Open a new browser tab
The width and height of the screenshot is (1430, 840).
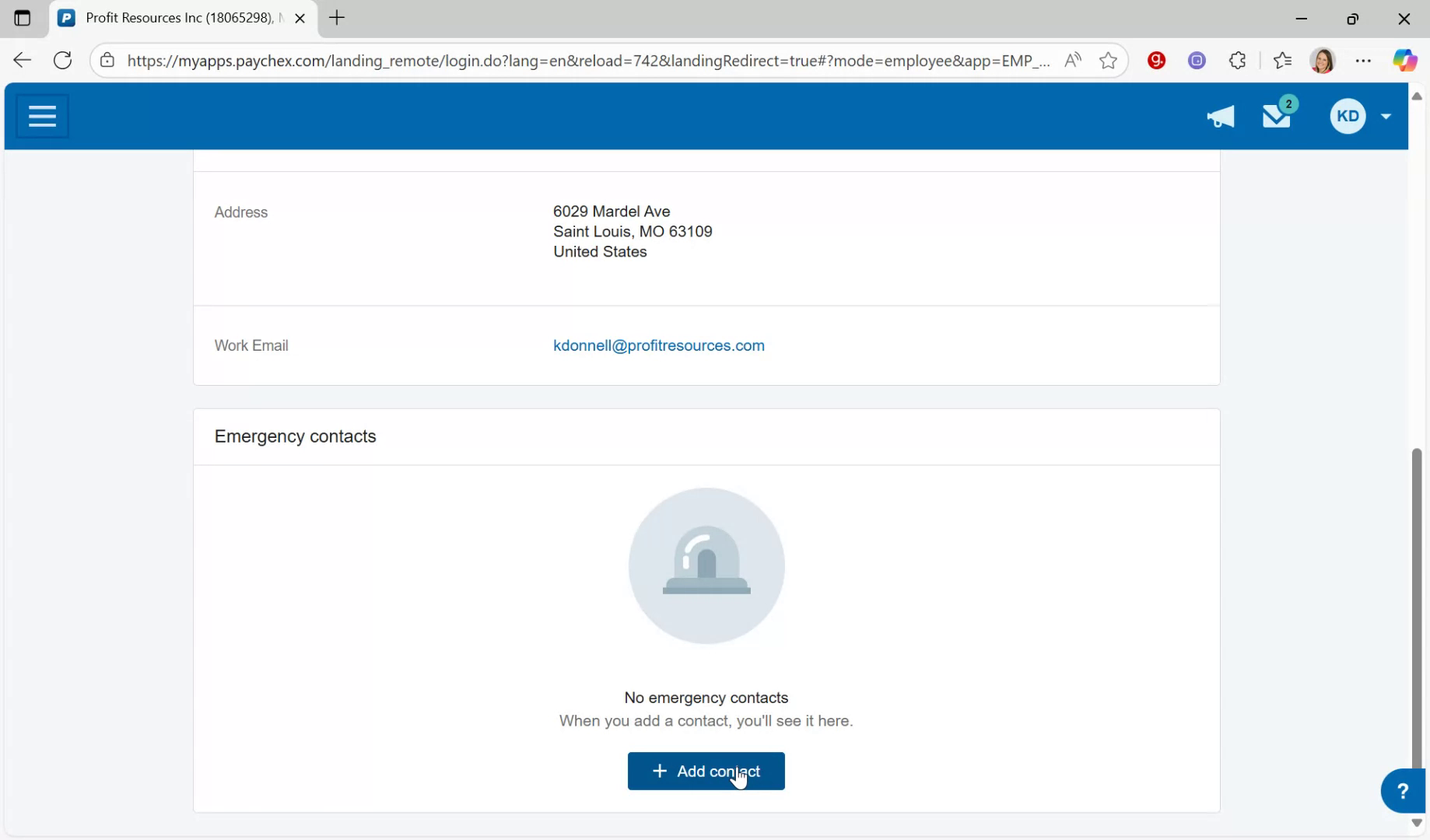337,18
